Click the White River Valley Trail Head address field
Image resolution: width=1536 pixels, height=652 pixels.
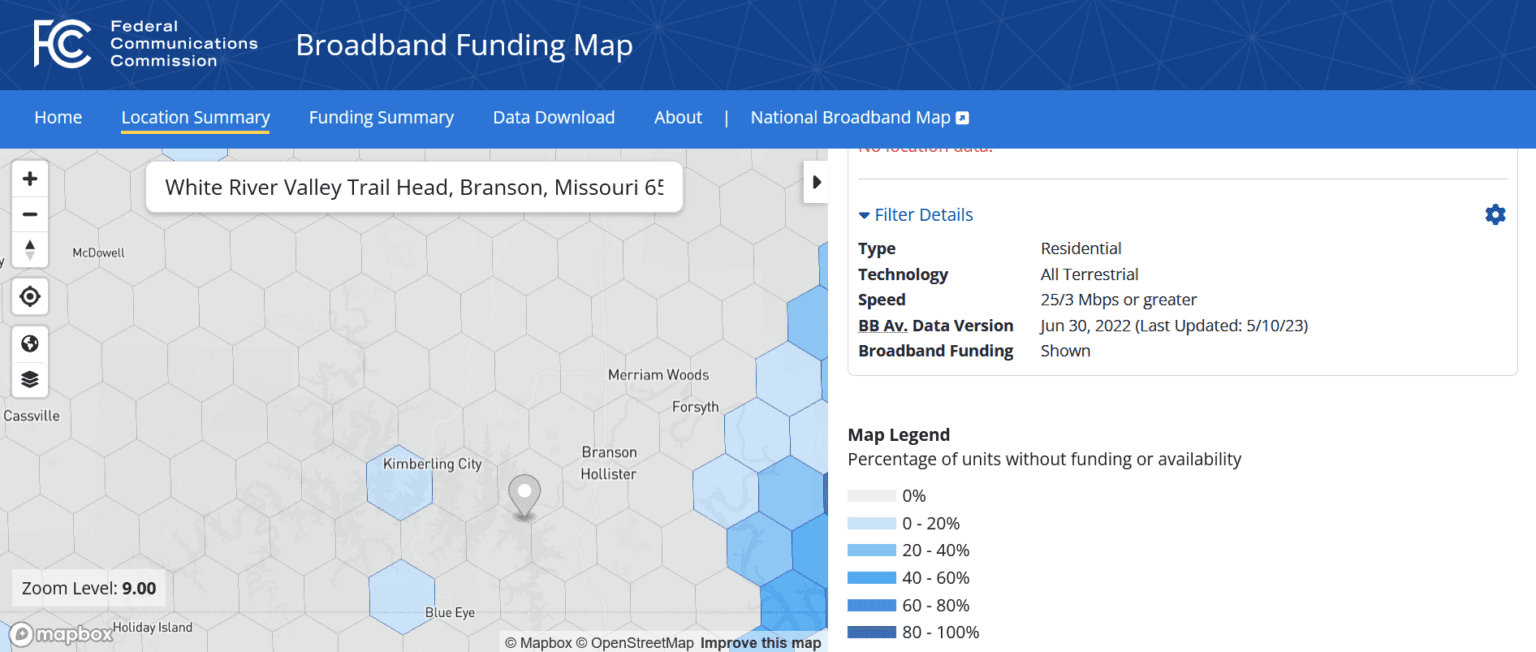pyautogui.click(x=414, y=187)
